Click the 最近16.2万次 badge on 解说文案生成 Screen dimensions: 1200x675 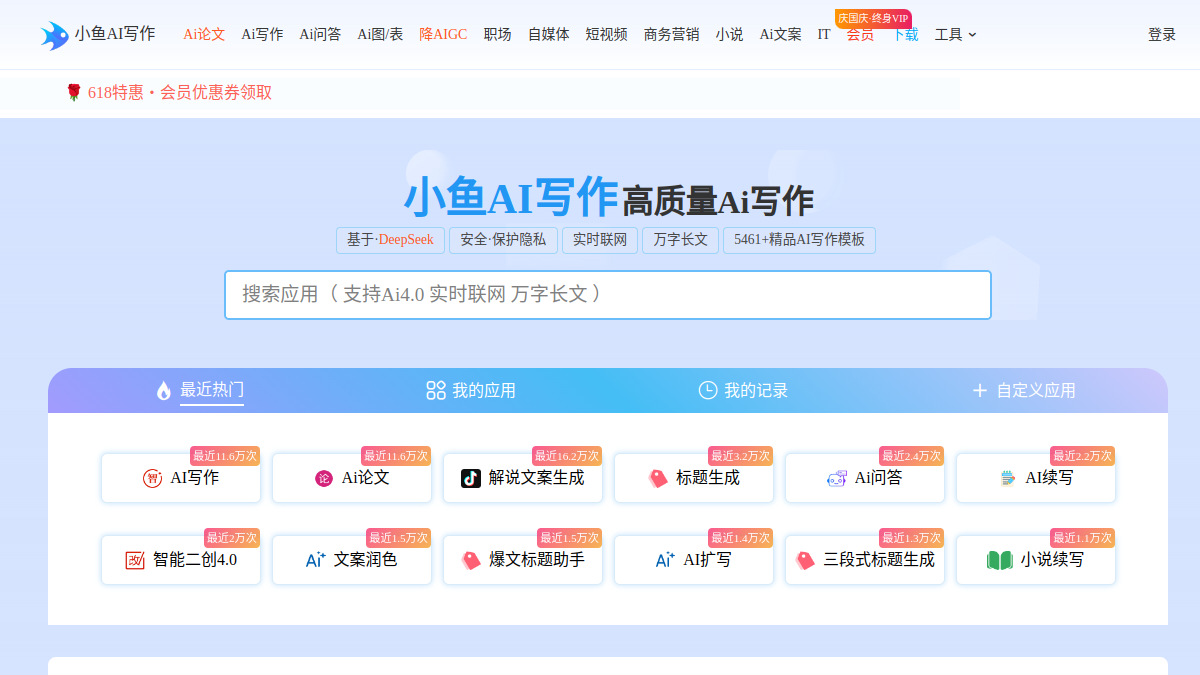tap(567, 456)
